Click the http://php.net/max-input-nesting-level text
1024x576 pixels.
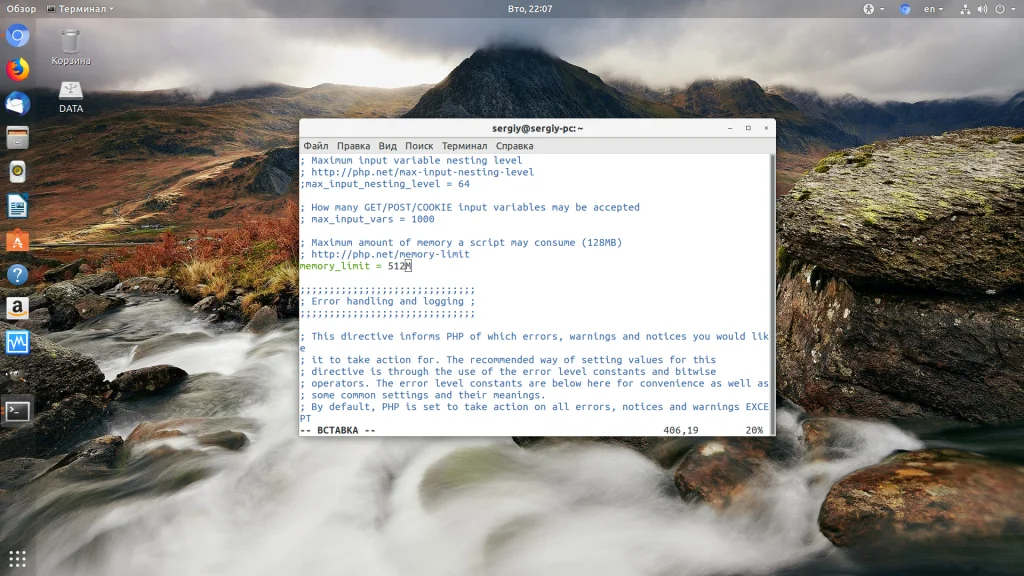[422, 172]
